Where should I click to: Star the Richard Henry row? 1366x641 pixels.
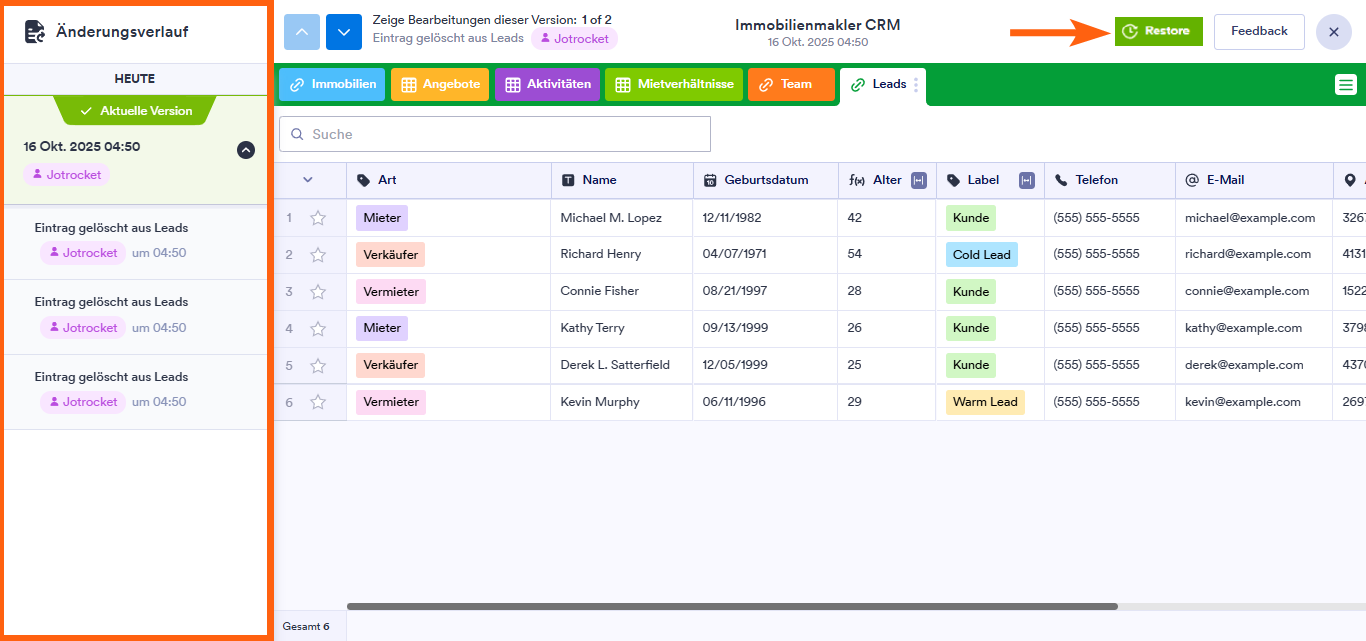[x=318, y=255]
